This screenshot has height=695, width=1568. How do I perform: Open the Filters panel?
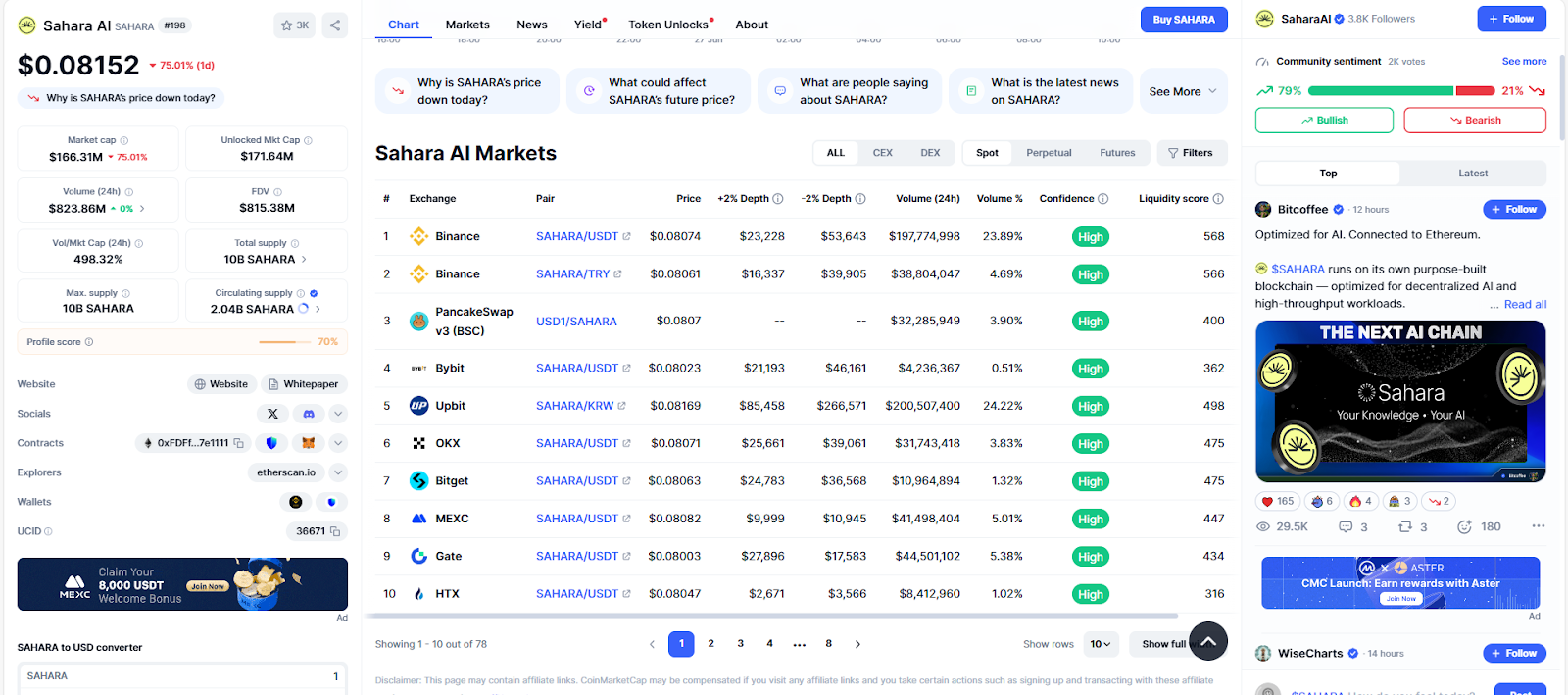[1191, 153]
